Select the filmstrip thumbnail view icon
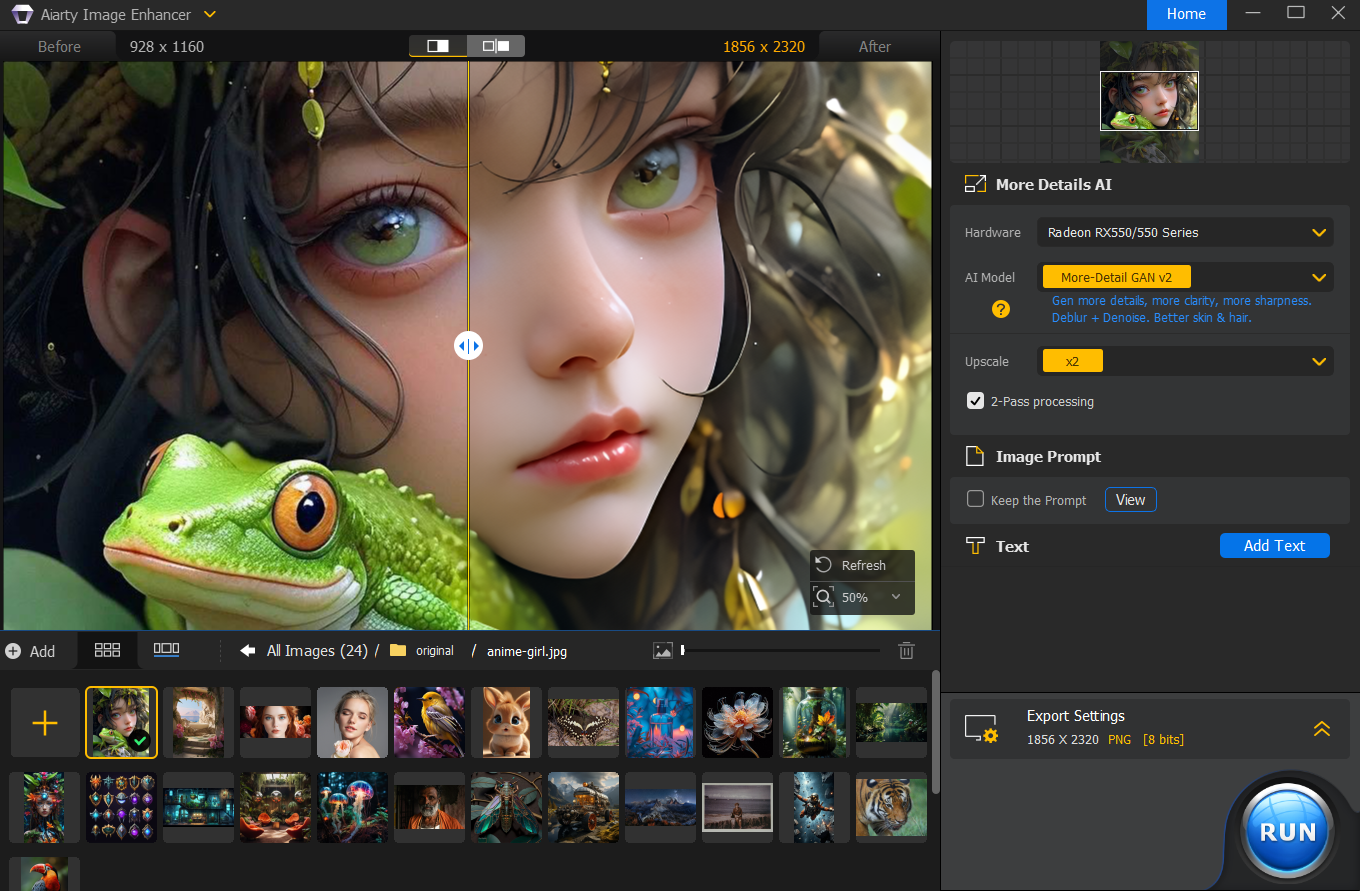1360x891 pixels. coord(166,650)
